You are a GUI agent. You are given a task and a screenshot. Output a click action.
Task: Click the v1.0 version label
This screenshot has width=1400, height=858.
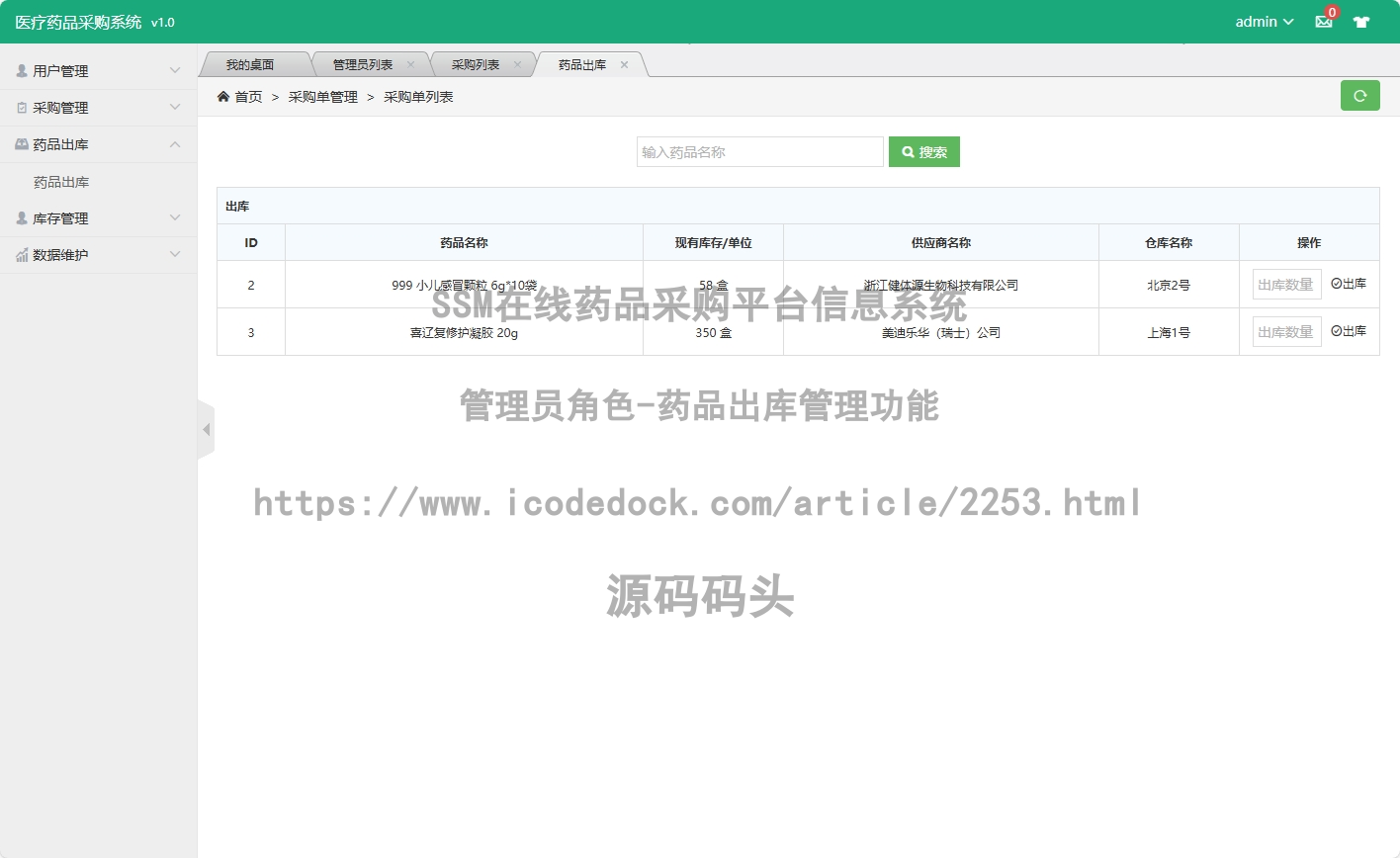pyautogui.click(x=162, y=23)
